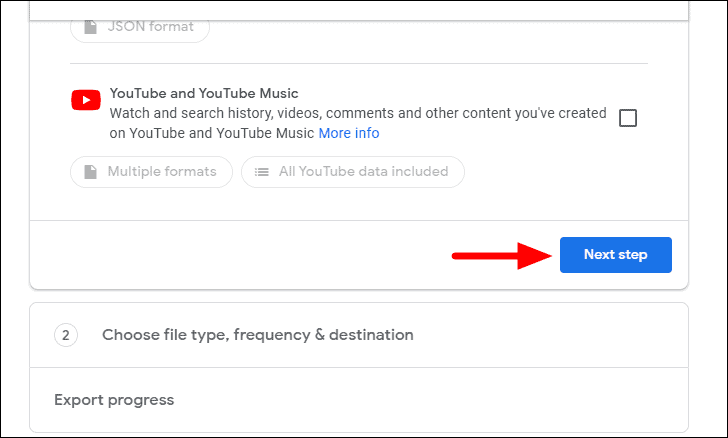The width and height of the screenshot is (728, 438).
Task: Click the Export progress heading
Action: (114, 400)
